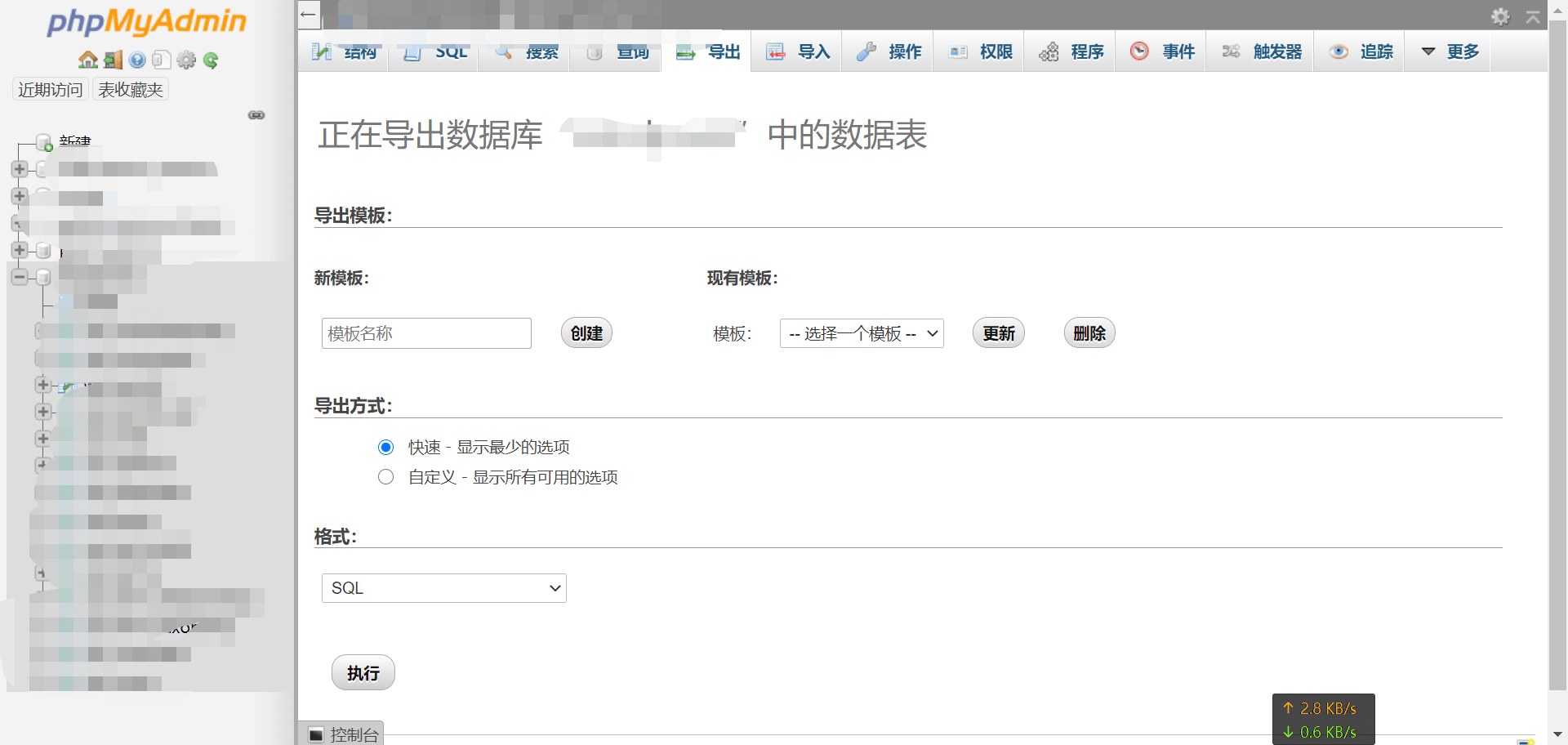
Task: Open phpMyAdmin documentation help icon
Action: click(137, 60)
